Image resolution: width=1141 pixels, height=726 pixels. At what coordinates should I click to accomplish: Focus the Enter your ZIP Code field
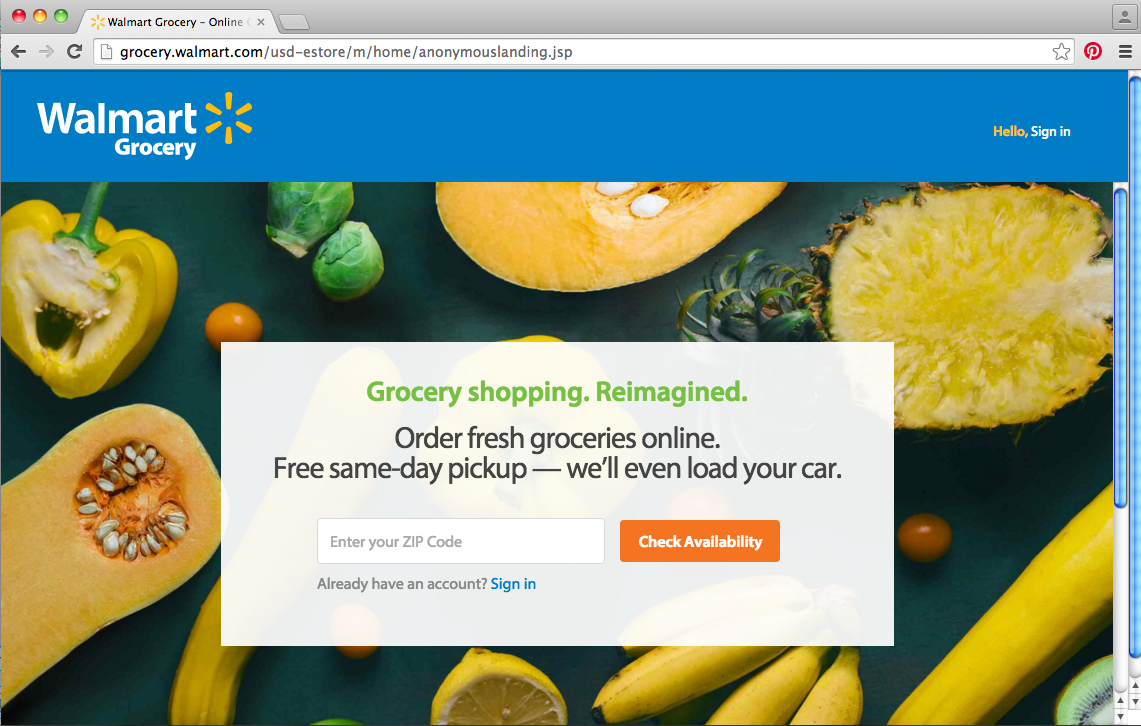point(461,541)
